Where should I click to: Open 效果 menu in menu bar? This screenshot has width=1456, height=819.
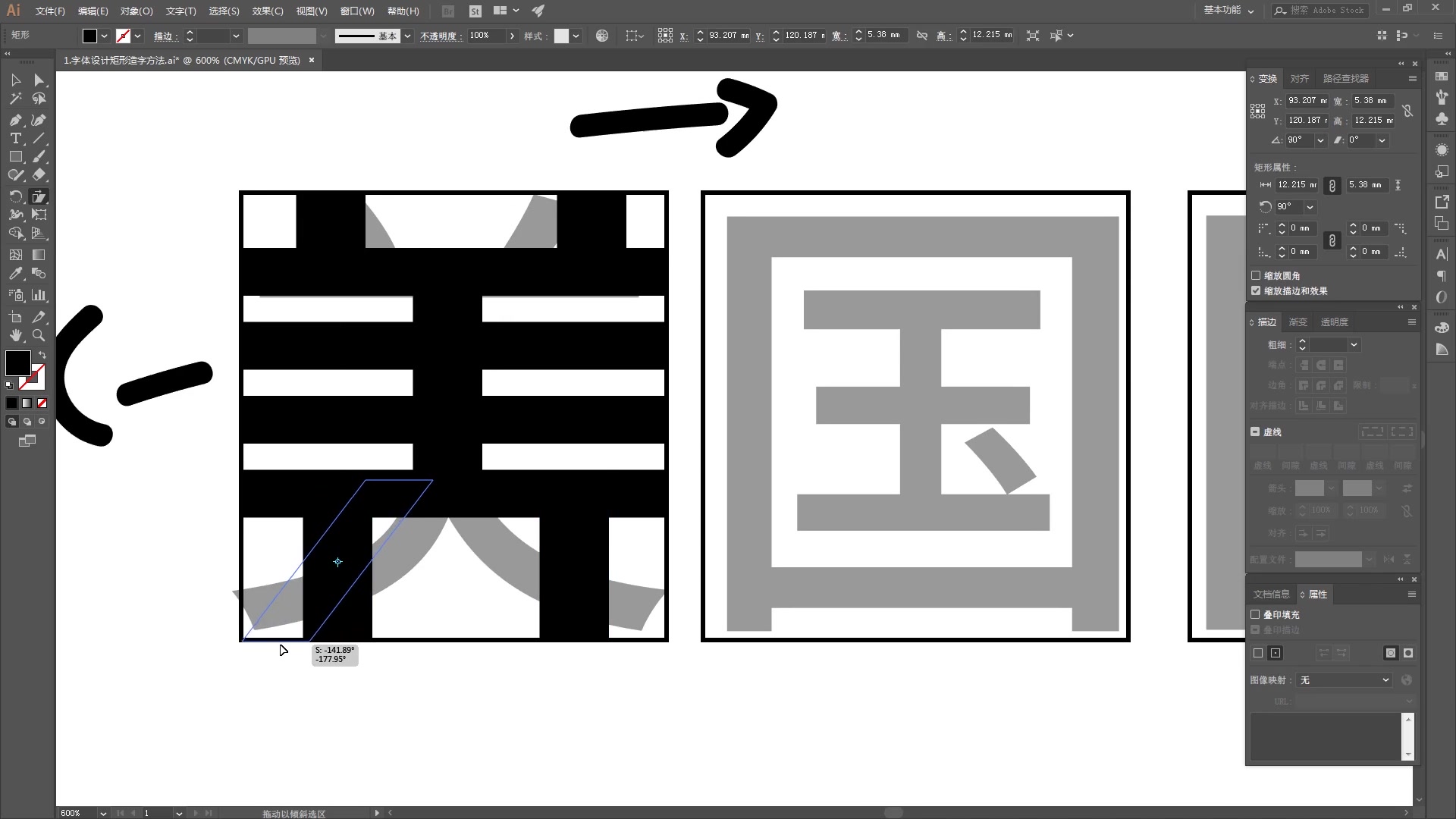[x=265, y=10]
